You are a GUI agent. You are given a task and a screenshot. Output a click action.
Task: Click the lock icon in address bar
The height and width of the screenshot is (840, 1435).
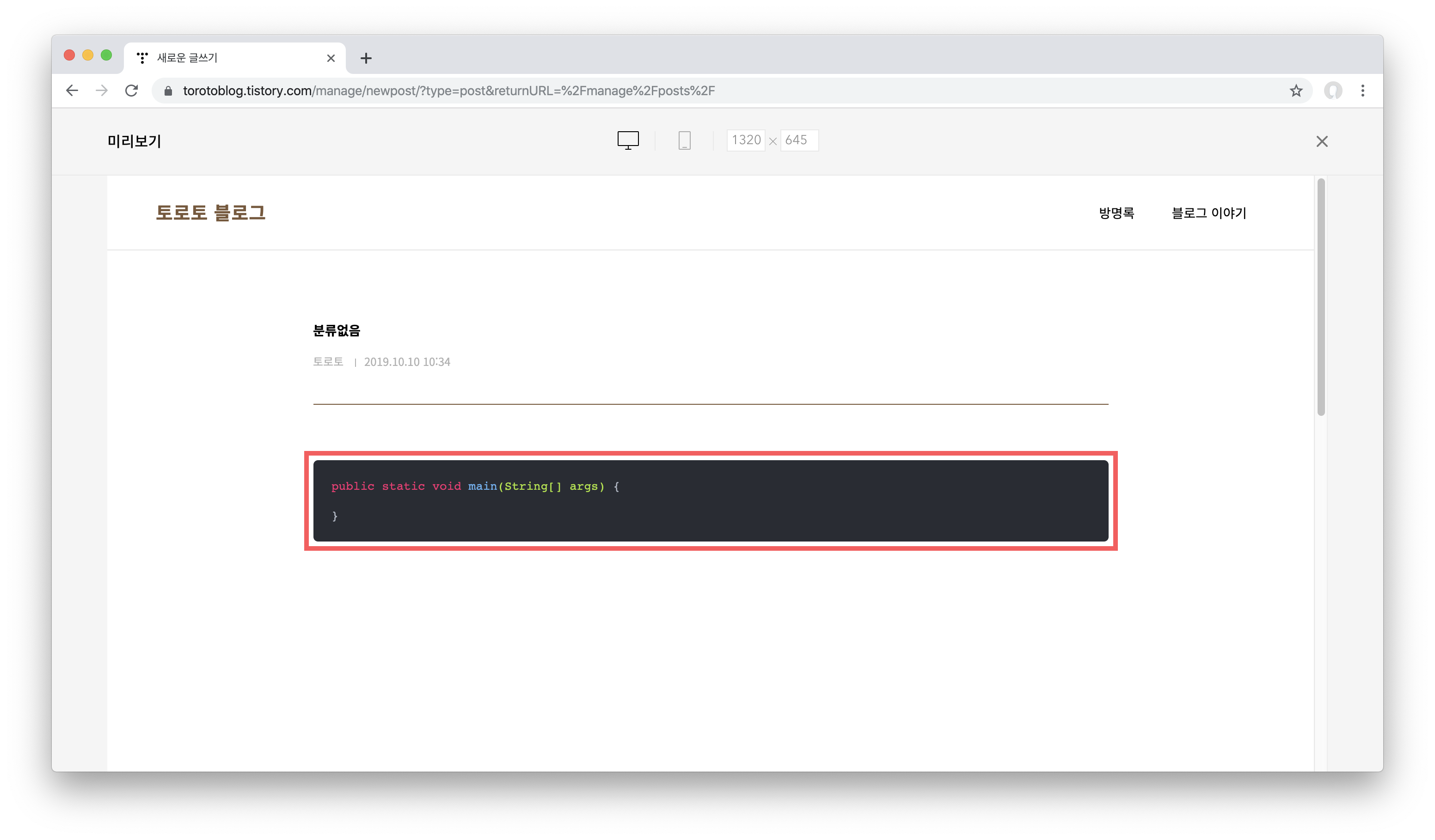coord(168,91)
